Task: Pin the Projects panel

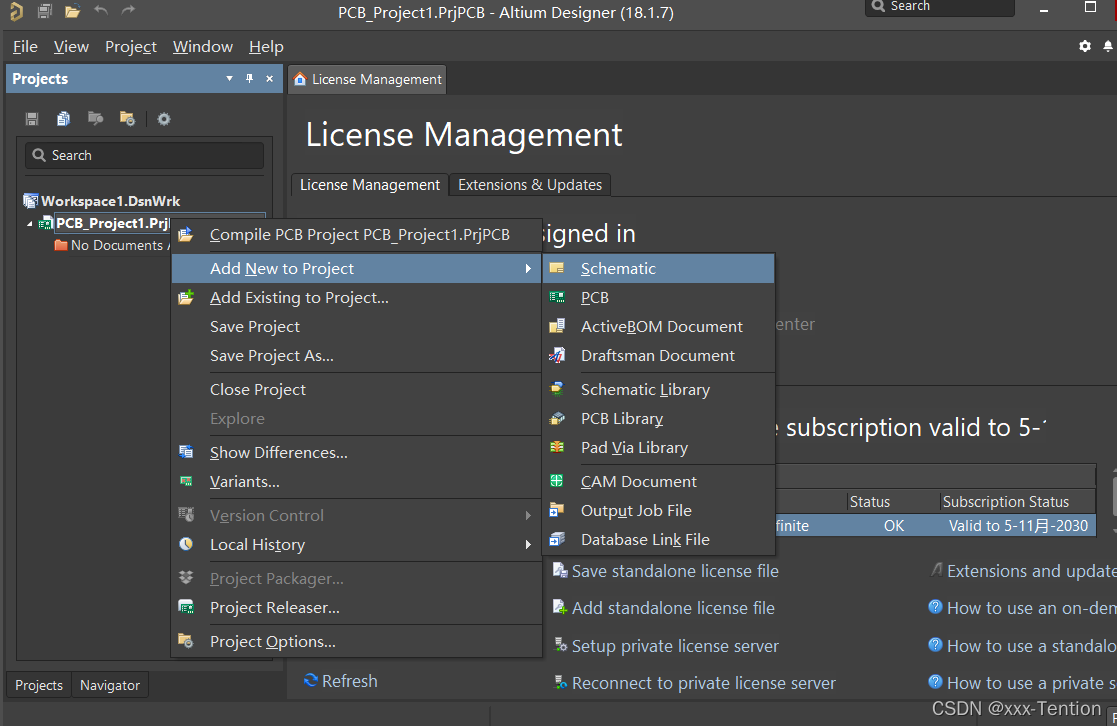Action: click(249, 78)
